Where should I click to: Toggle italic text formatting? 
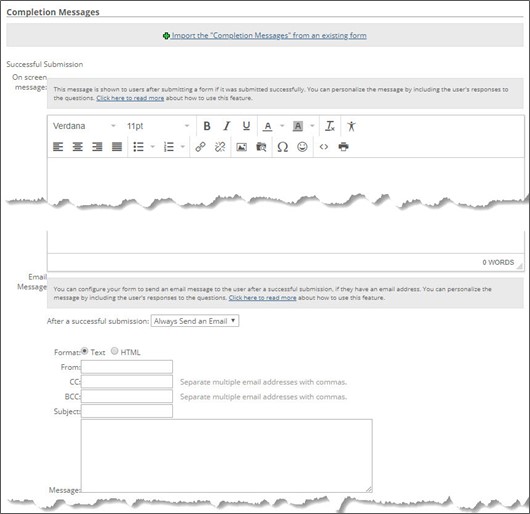tap(226, 126)
